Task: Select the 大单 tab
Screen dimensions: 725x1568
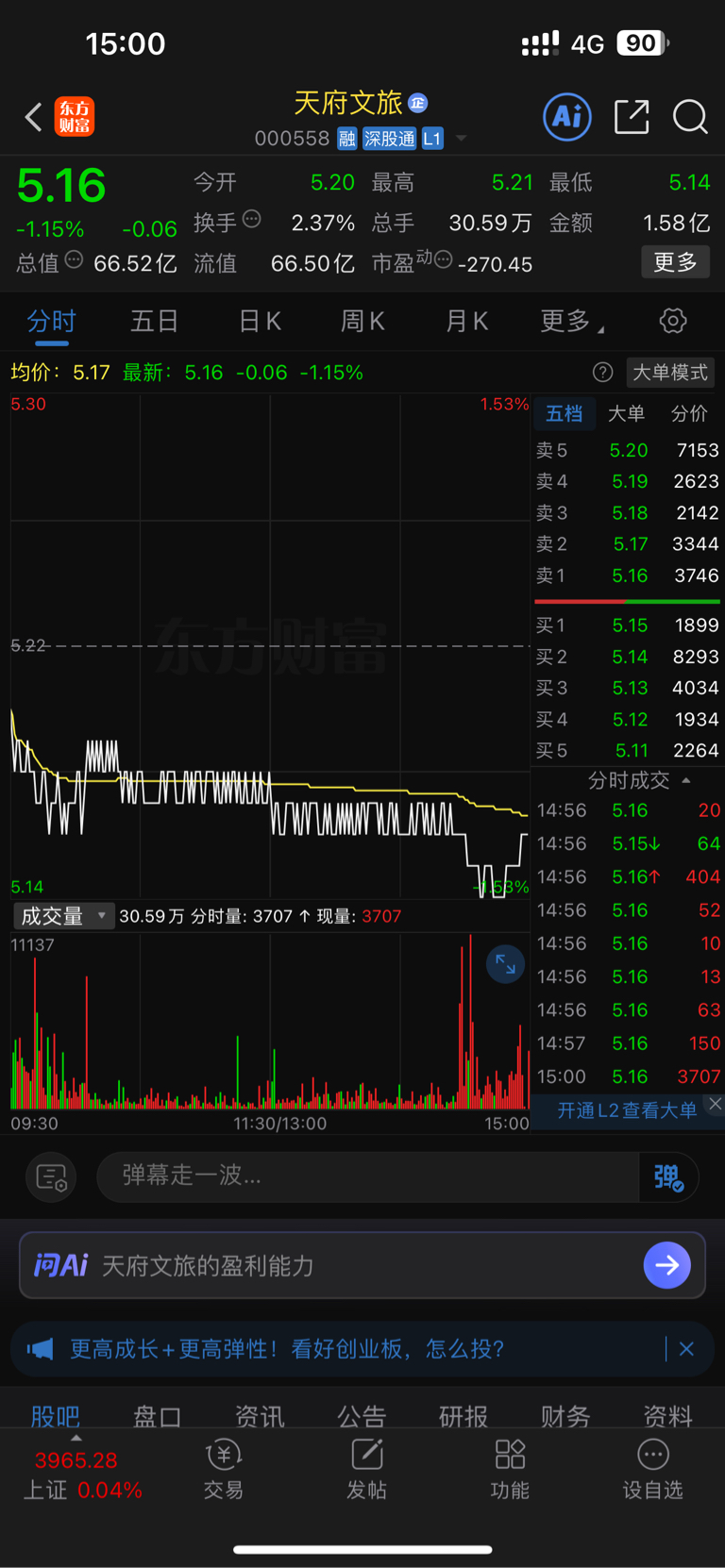Action: pos(626,413)
